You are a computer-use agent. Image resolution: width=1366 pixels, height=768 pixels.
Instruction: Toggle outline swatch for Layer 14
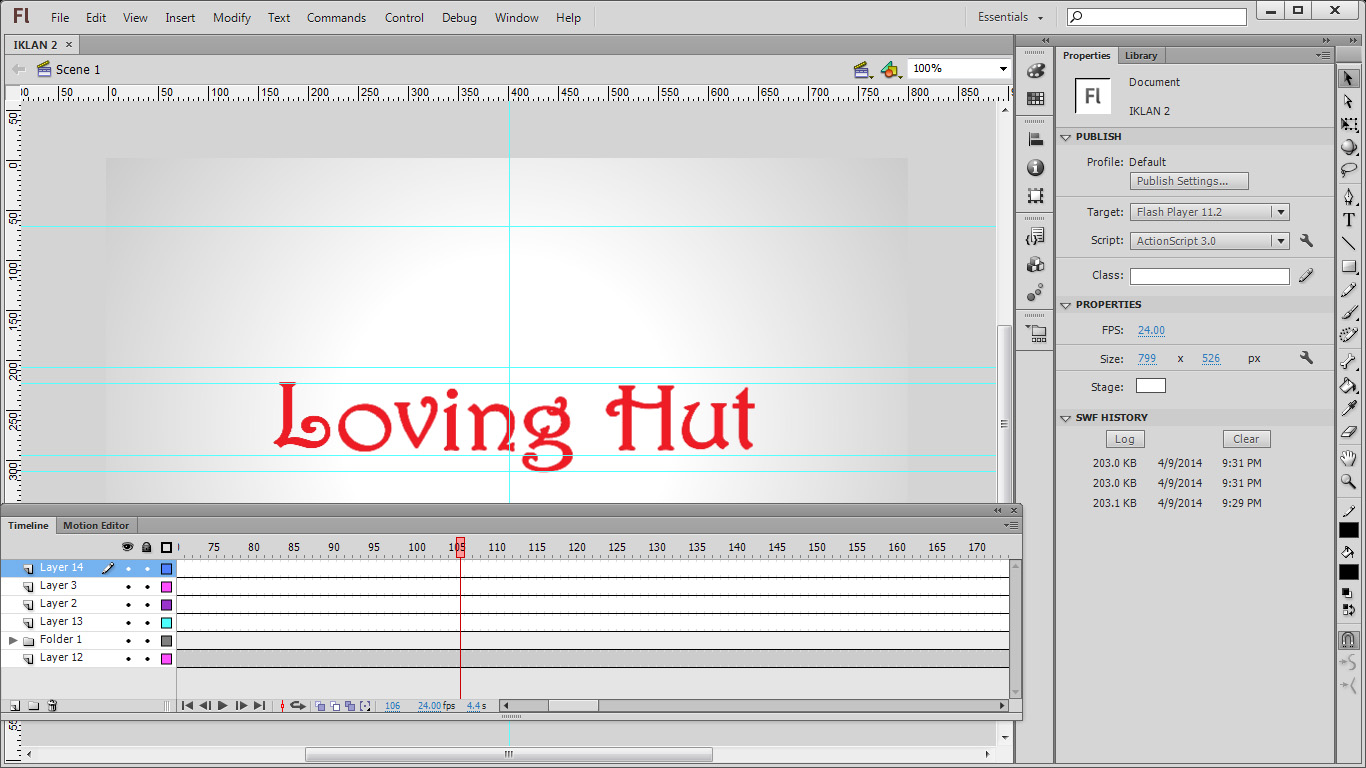pyautogui.click(x=166, y=569)
